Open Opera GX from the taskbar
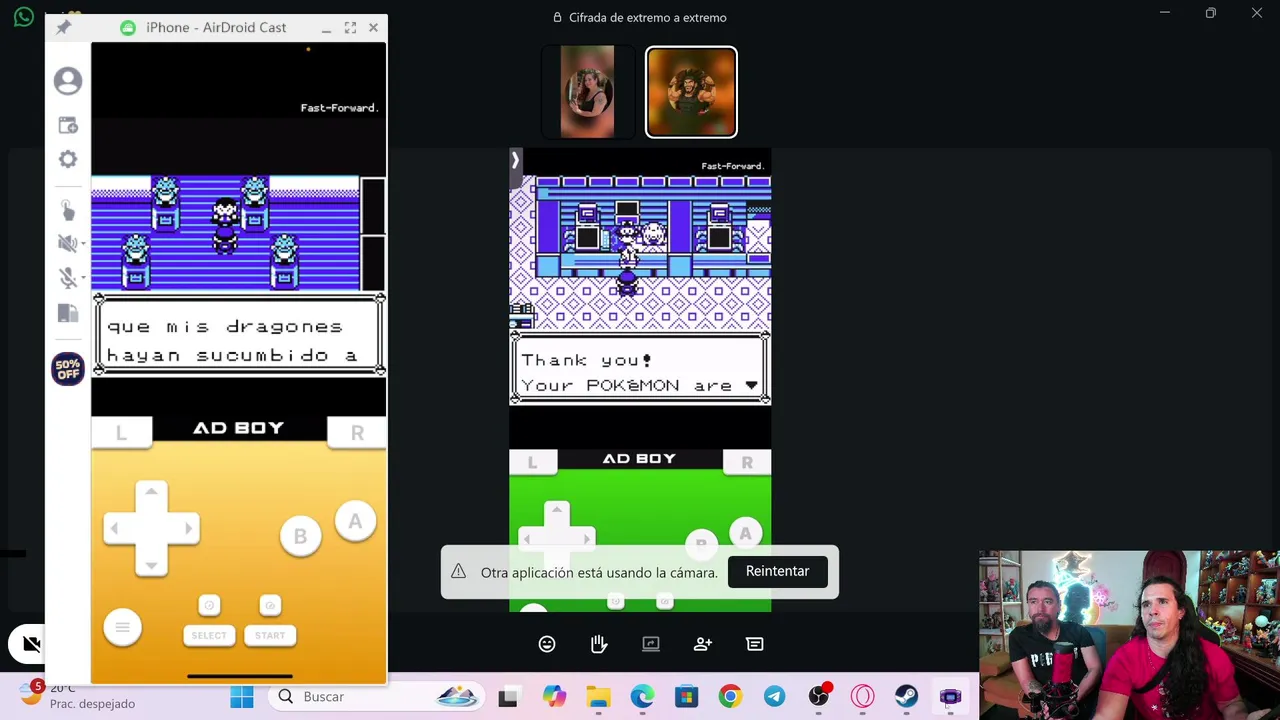 tap(862, 697)
